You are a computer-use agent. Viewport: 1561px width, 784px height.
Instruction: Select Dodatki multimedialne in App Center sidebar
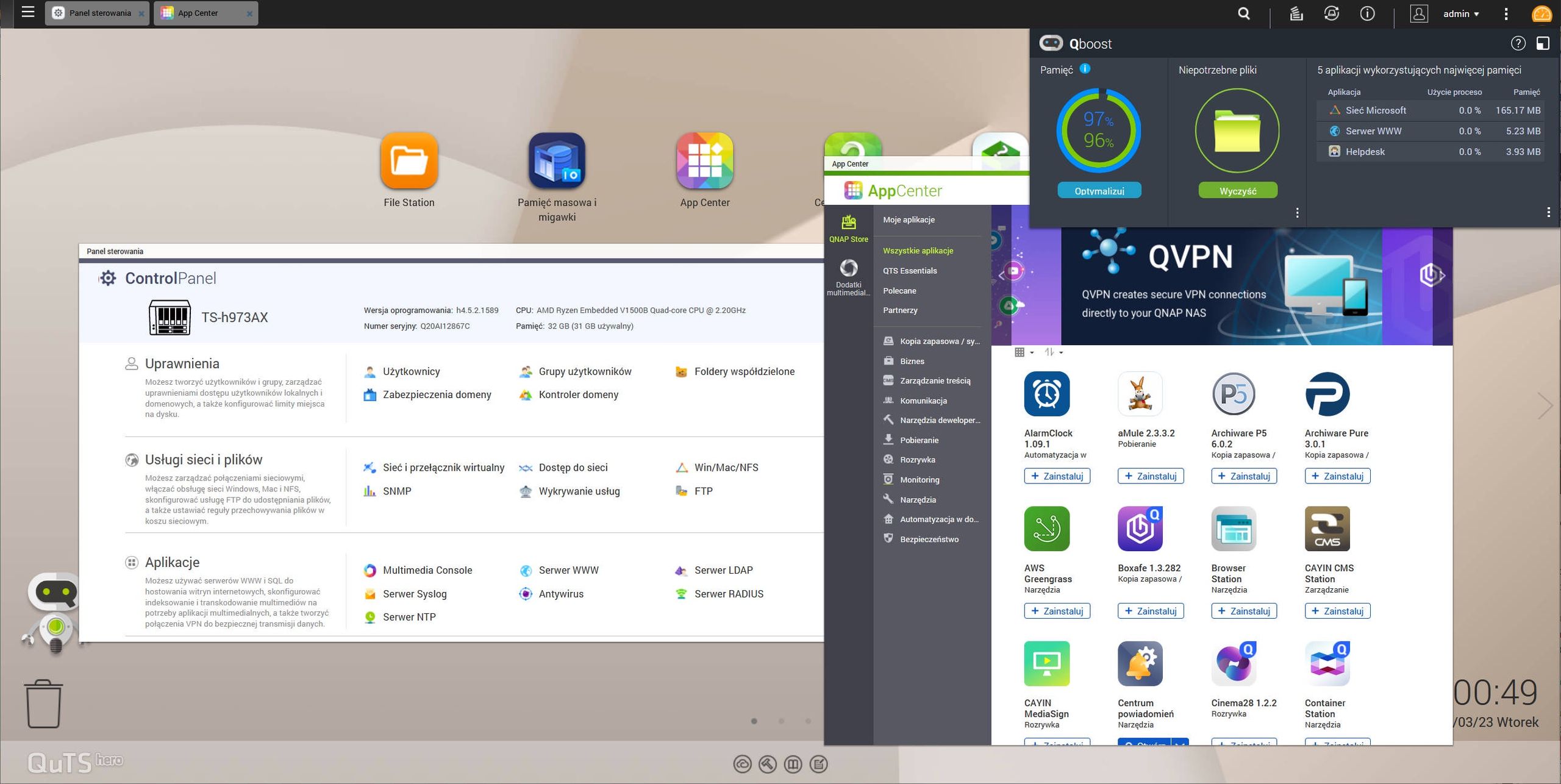coord(848,277)
